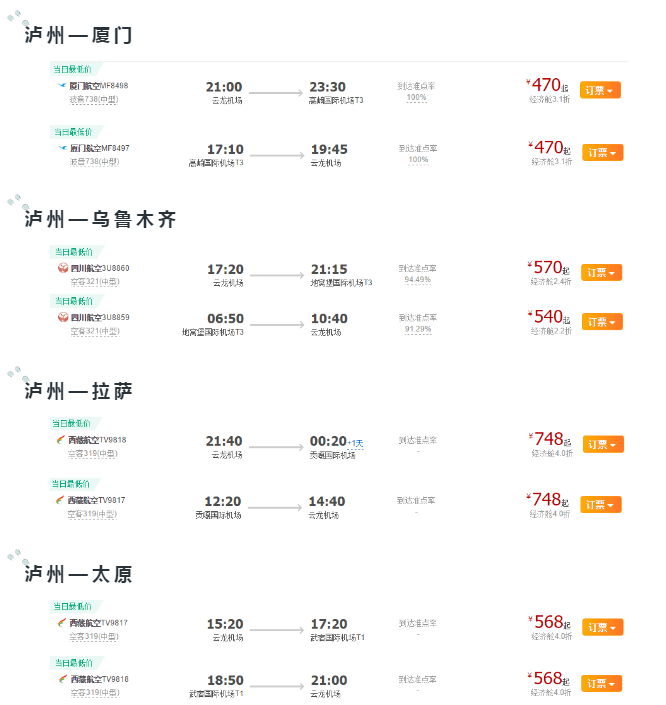Screen dimensions: 666x705
Task: Click the 100% on-time rate for MF8498
Action: click(416, 97)
